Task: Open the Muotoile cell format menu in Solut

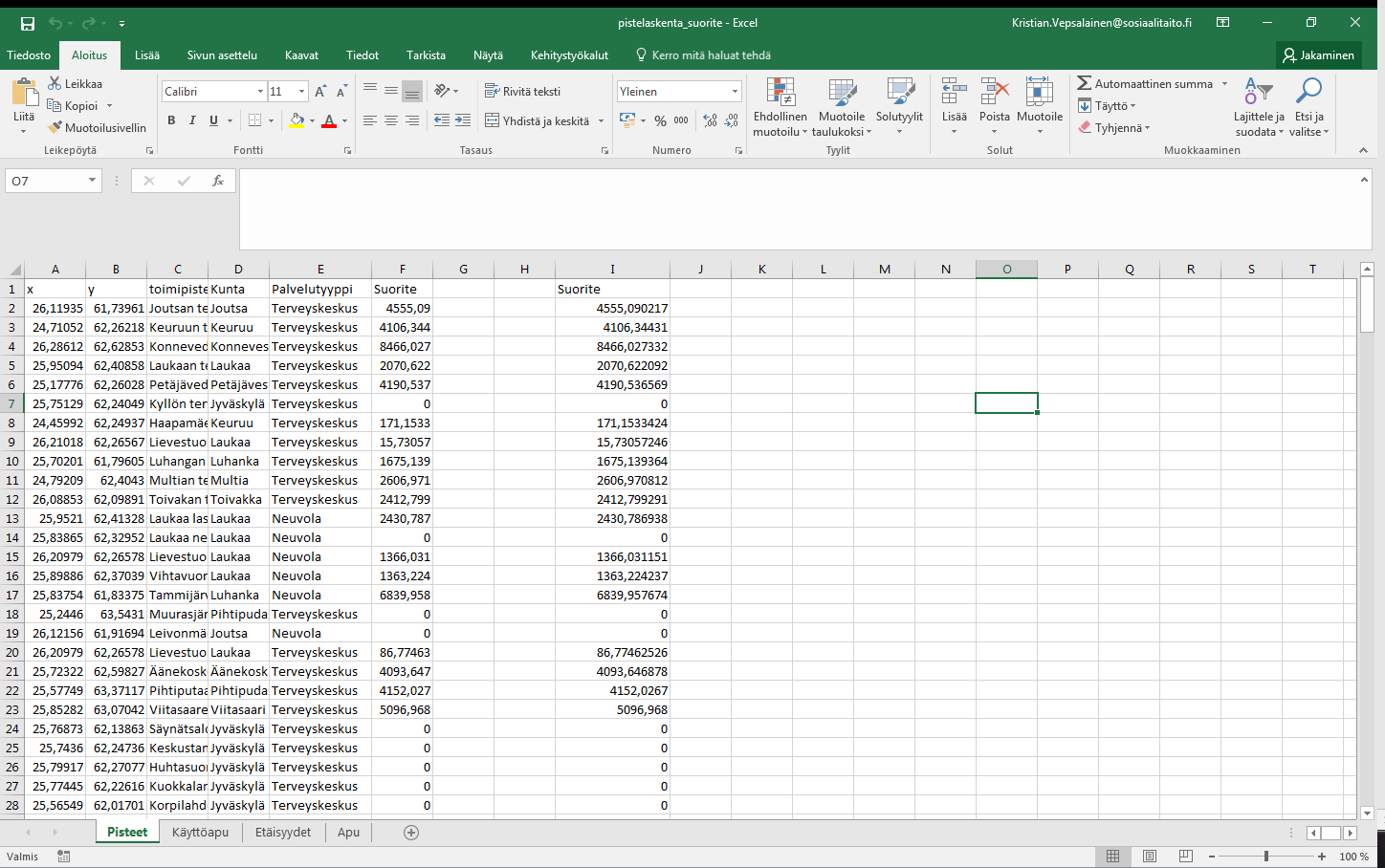Action: pyautogui.click(x=1040, y=107)
